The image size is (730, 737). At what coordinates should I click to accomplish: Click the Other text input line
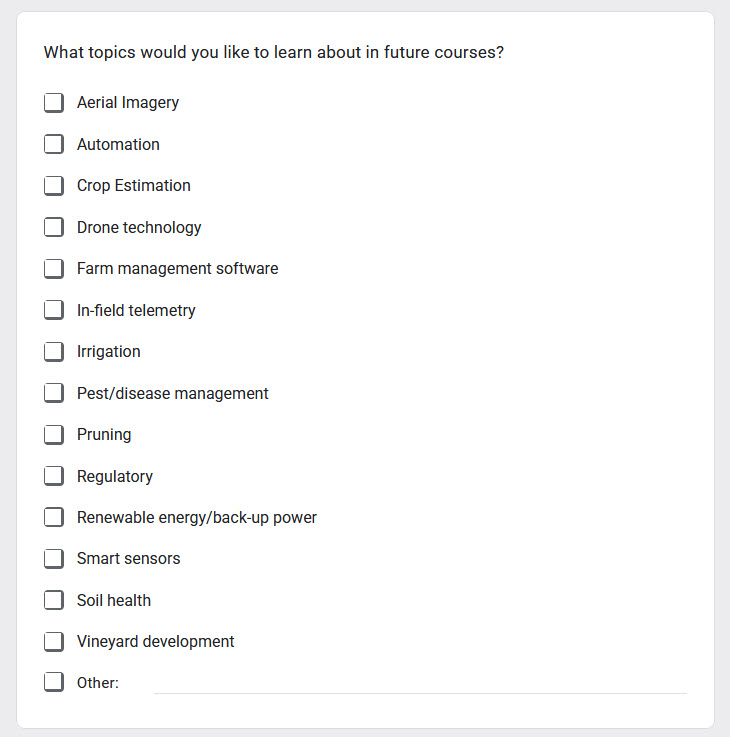(420, 683)
